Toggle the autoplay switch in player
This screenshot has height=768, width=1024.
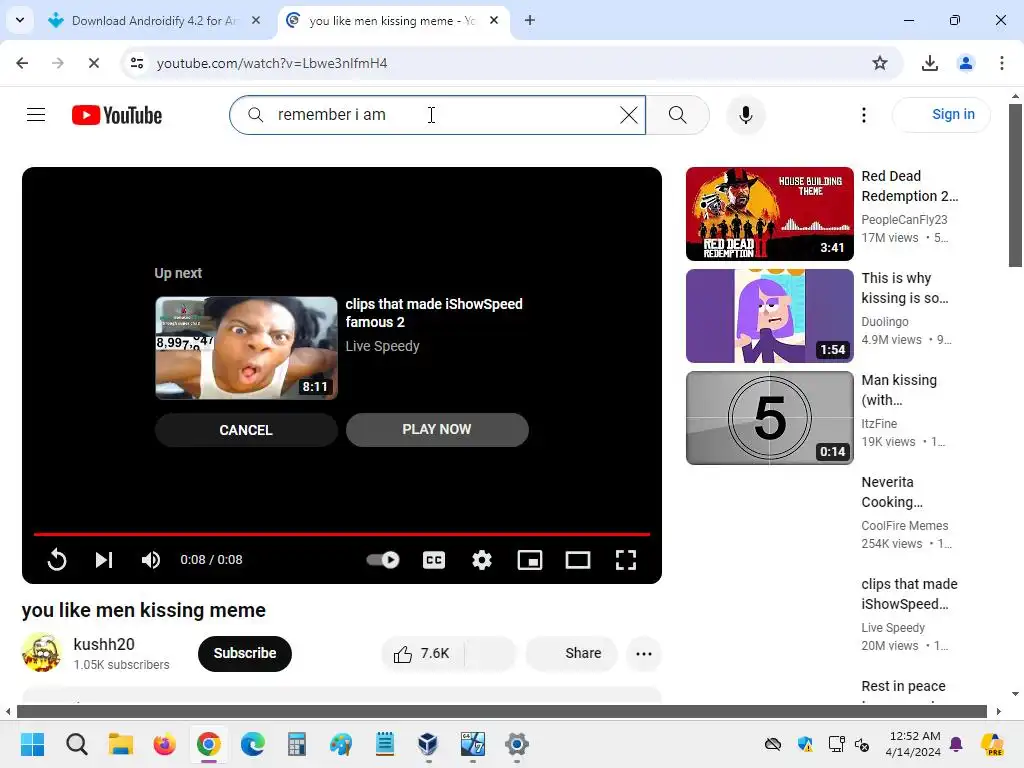(383, 560)
